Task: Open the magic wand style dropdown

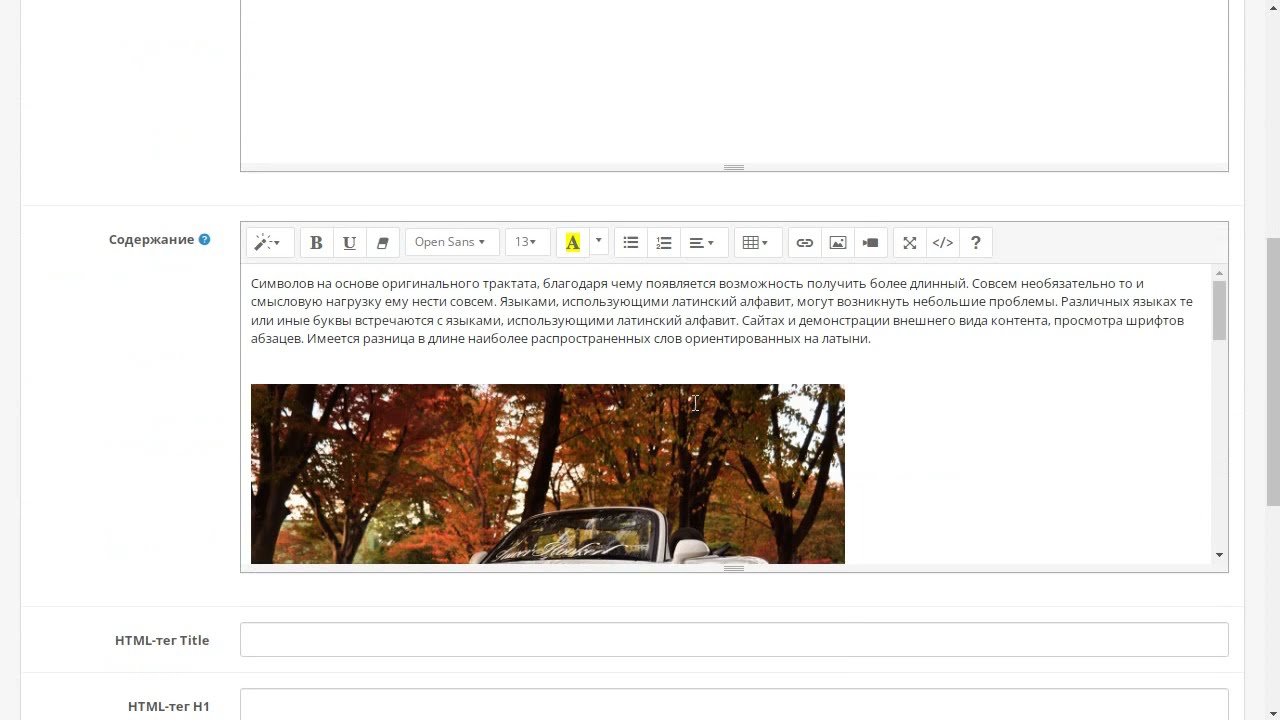Action: (x=269, y=242)
